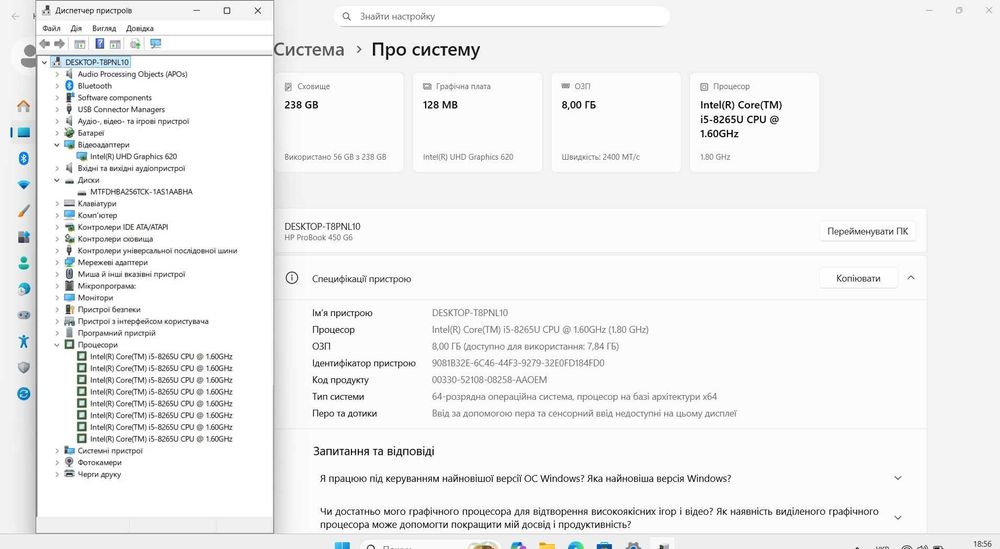Open the Графічна плата 128 MB card
This screenshot has height=549, width=1000.
[x=477, y=122]
